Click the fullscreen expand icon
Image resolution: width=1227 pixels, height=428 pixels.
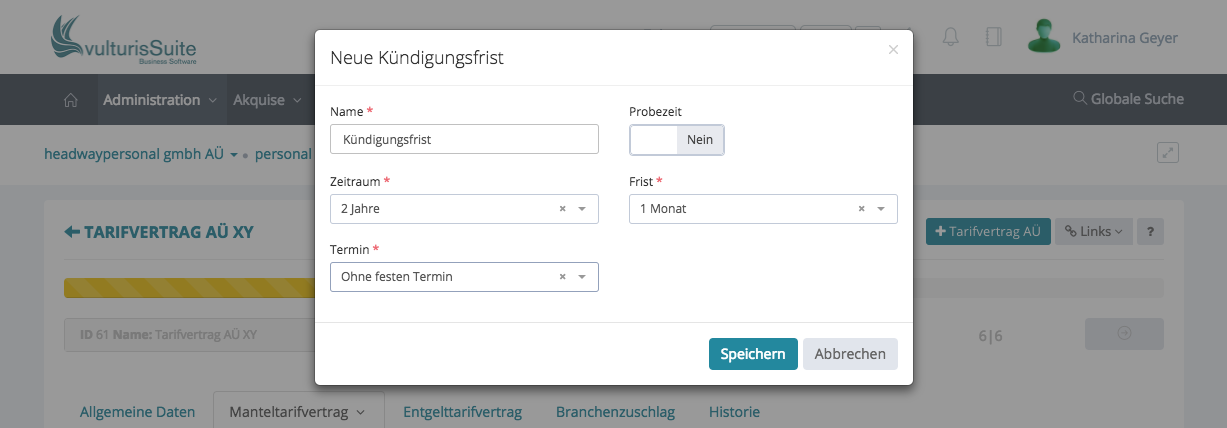1167,152
